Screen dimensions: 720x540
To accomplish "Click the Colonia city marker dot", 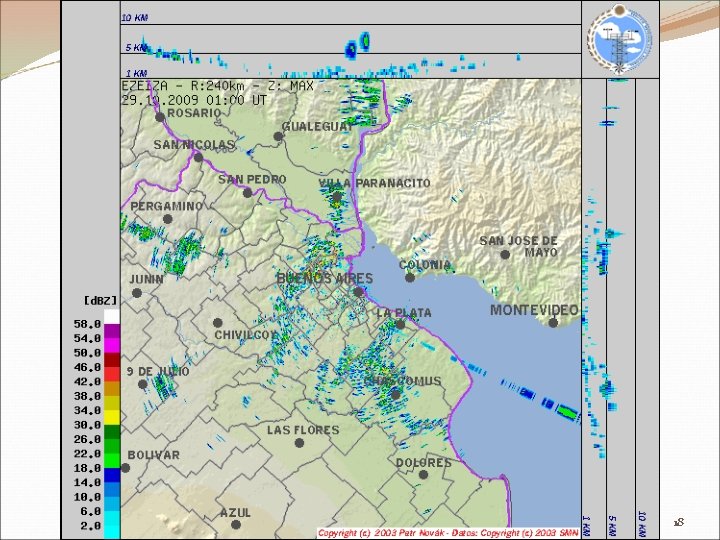I will point(410,277).
